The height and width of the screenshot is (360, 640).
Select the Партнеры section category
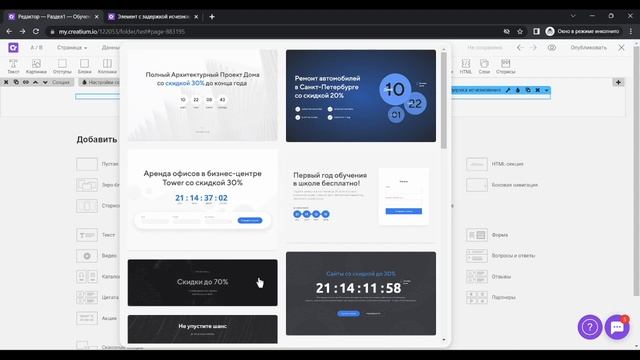tap(491, 298)
